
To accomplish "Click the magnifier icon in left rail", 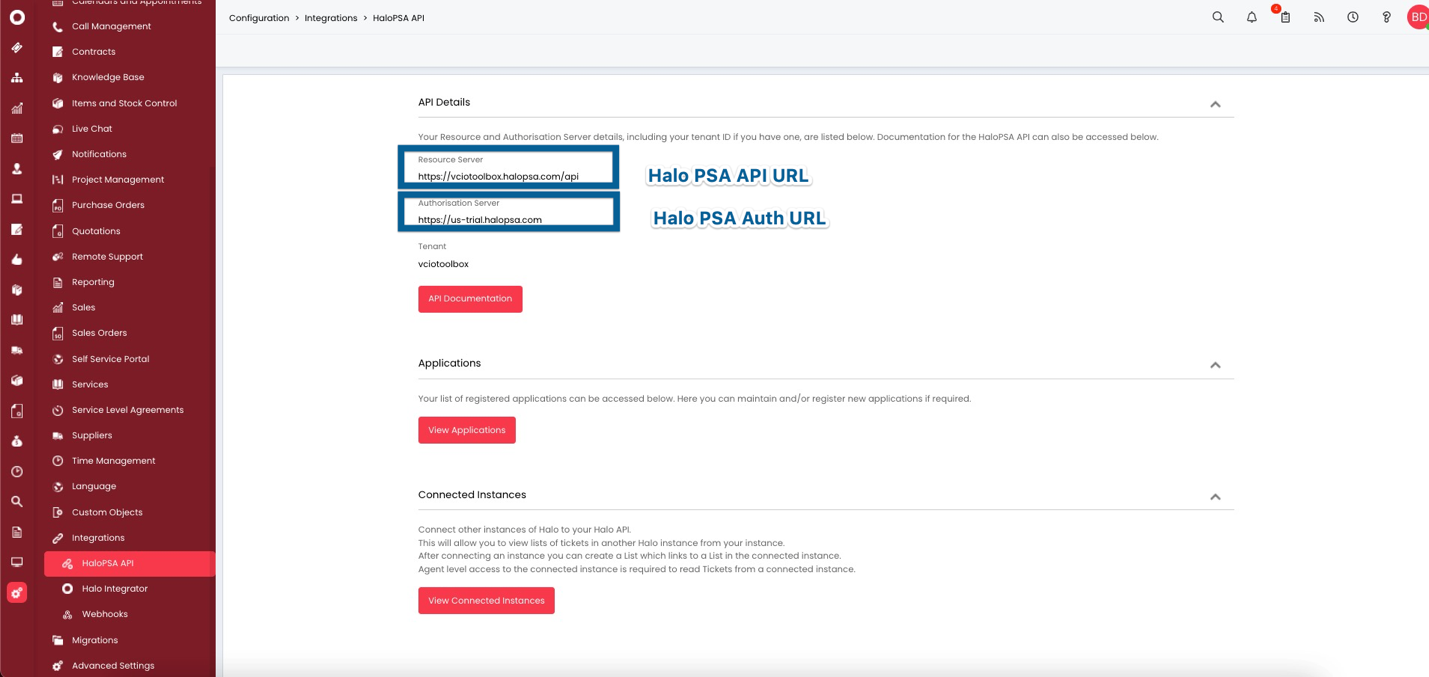I will (17, 501).
